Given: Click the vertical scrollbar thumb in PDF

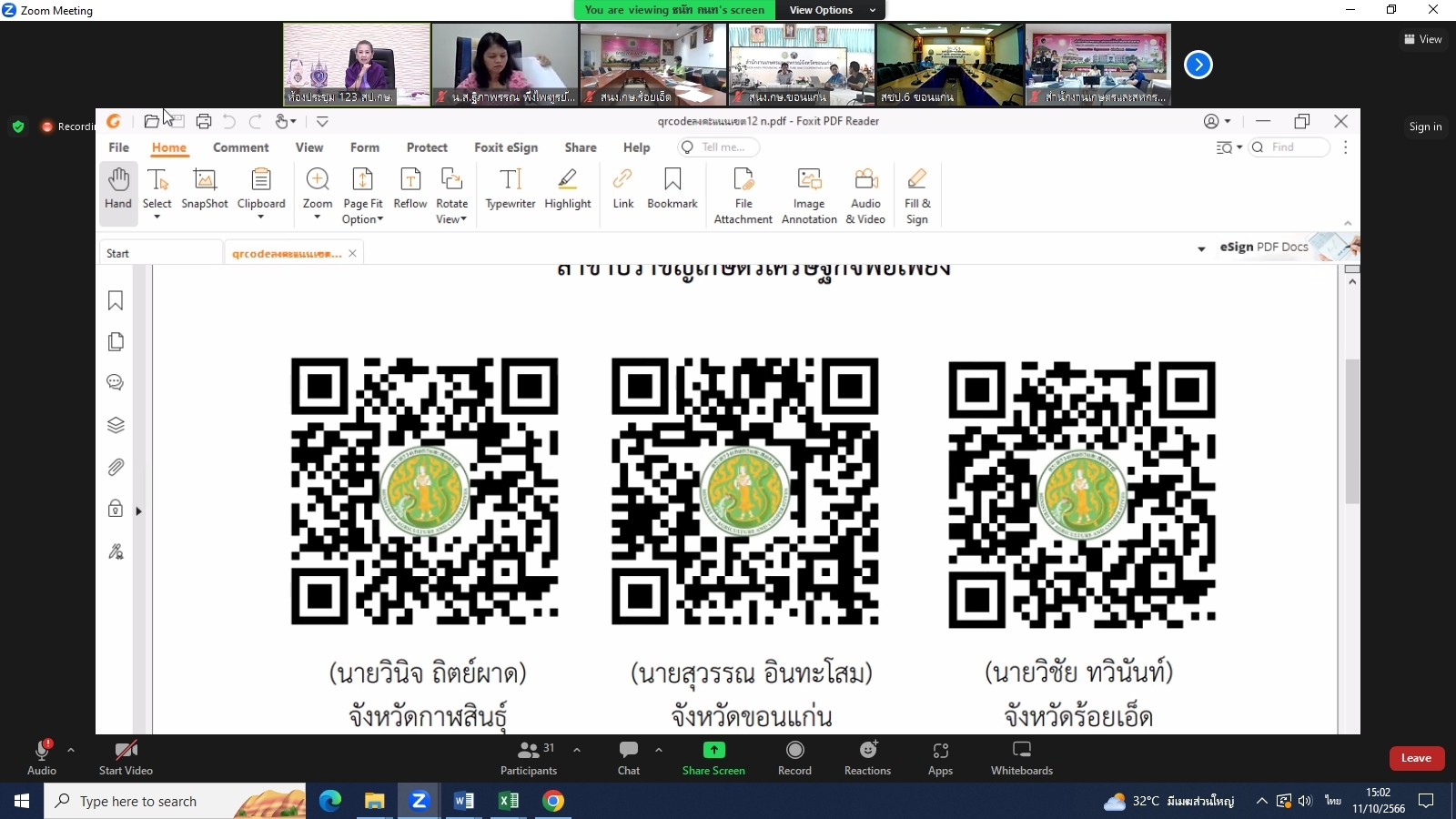Looking at the screenshot, I should [1352, 430].
